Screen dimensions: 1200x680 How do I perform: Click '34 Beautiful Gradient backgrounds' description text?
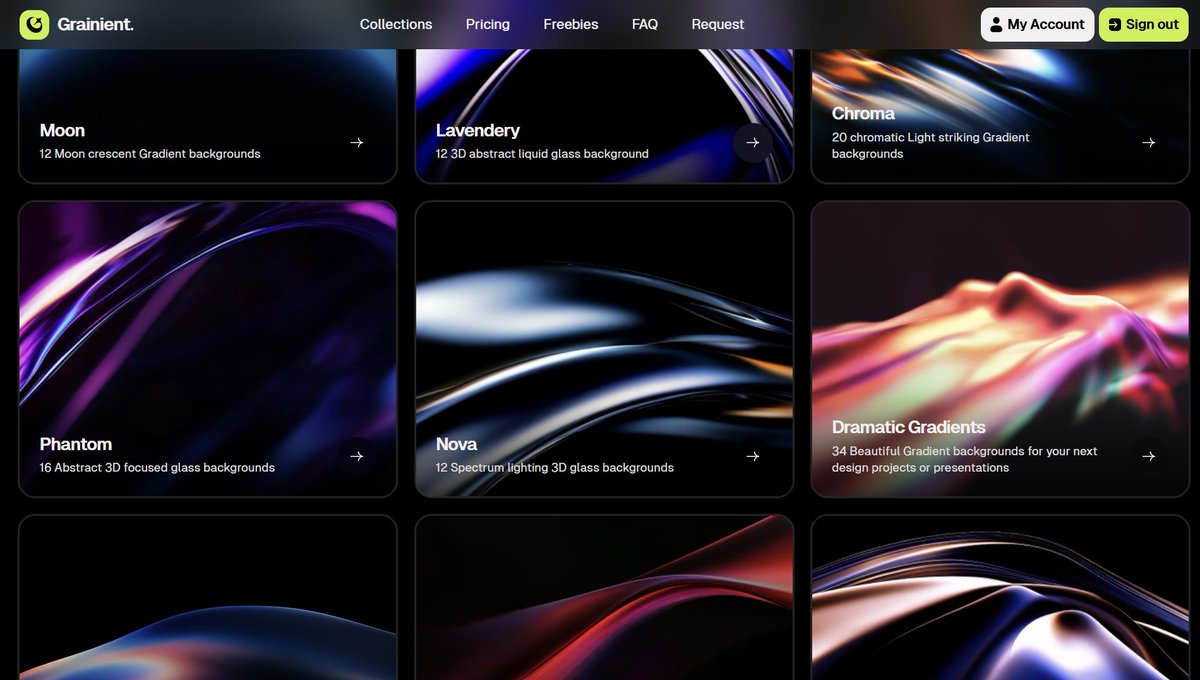click(965, 460)
